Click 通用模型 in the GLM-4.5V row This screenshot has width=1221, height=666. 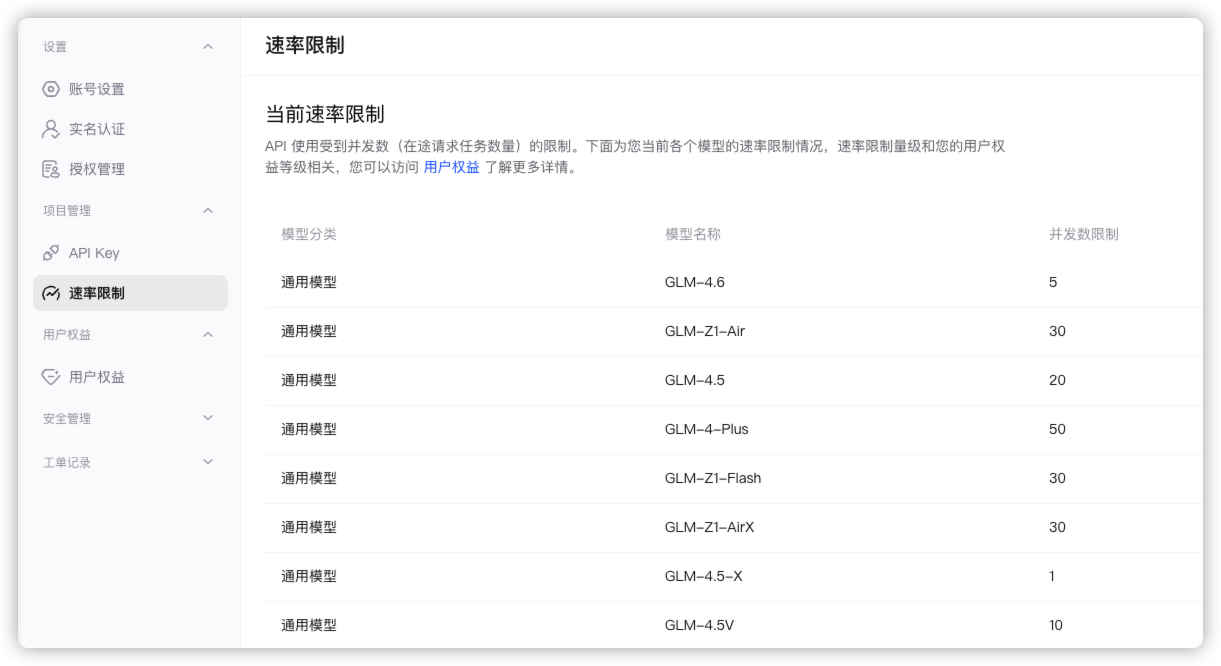[x=309, y=625]
